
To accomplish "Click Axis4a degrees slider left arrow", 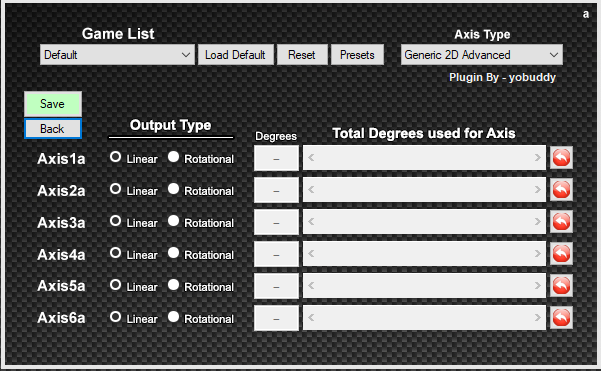I will tap(311, 253).
